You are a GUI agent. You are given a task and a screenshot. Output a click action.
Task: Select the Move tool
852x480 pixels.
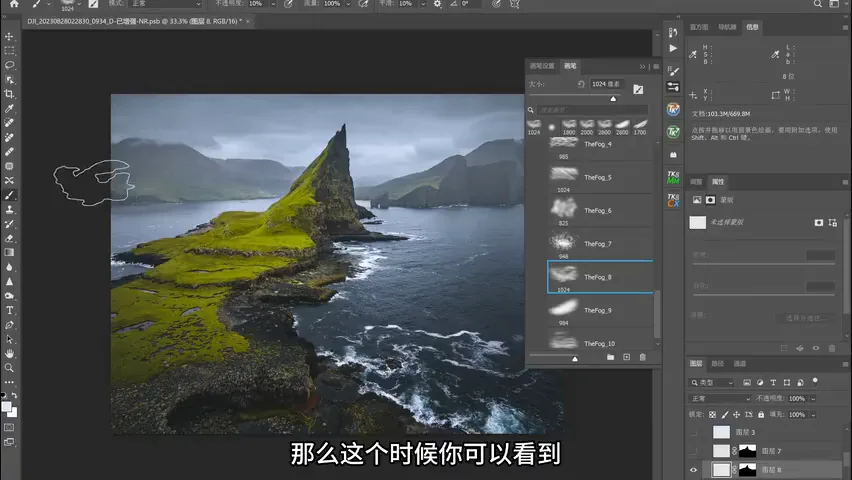pos(9,36)
